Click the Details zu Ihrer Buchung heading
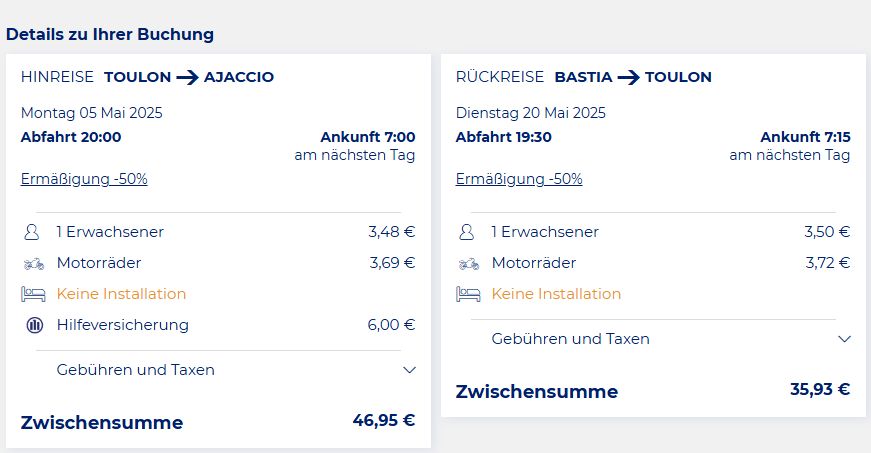 (x=110, y=34)
